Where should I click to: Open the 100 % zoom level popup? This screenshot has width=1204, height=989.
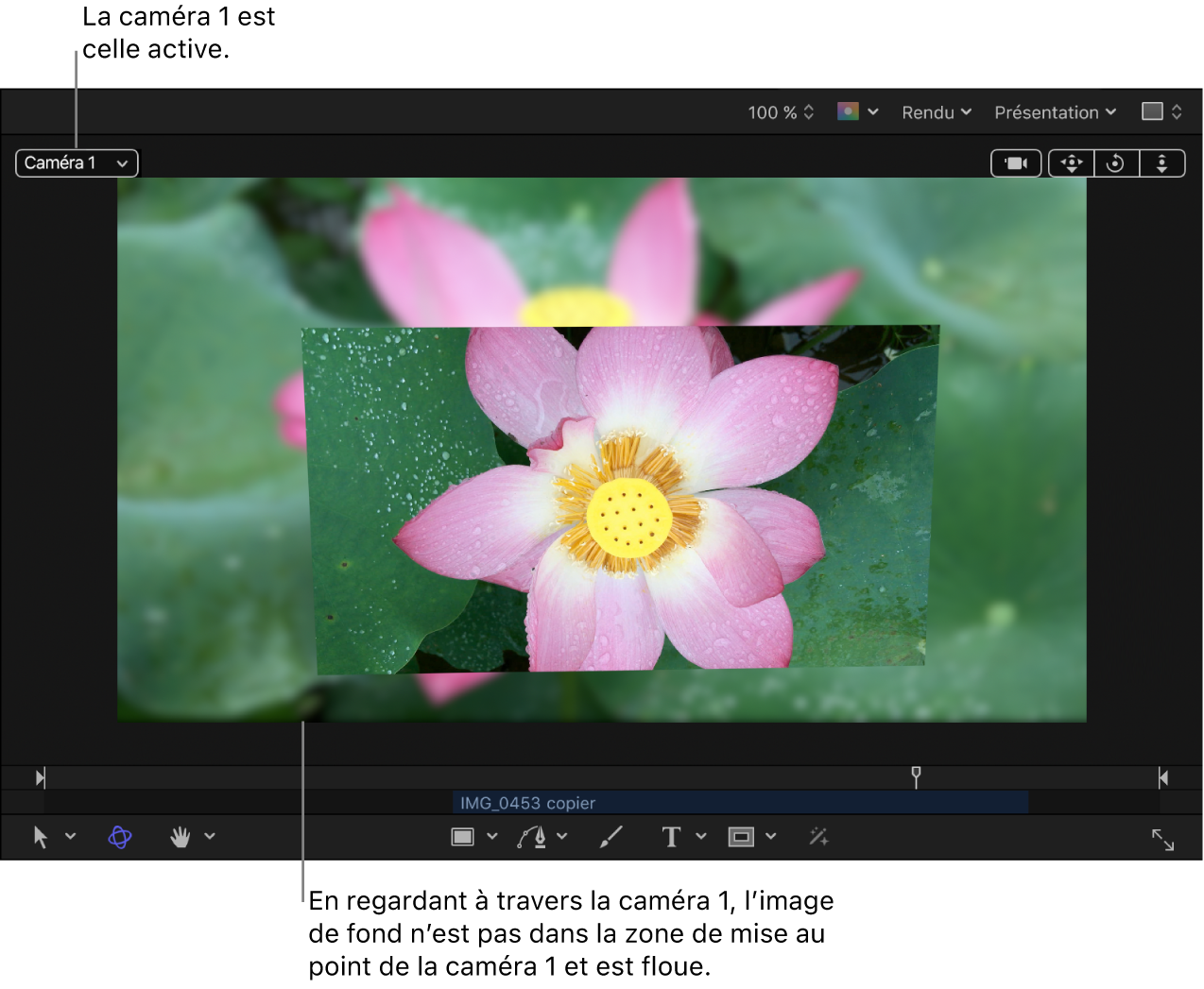point(781,112)
